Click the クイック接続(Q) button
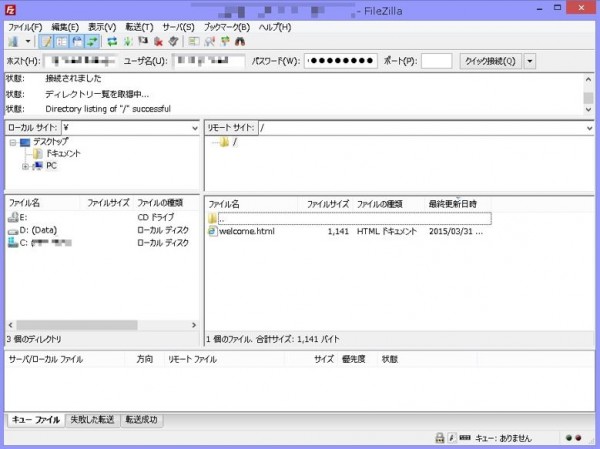 coord(490,61)
